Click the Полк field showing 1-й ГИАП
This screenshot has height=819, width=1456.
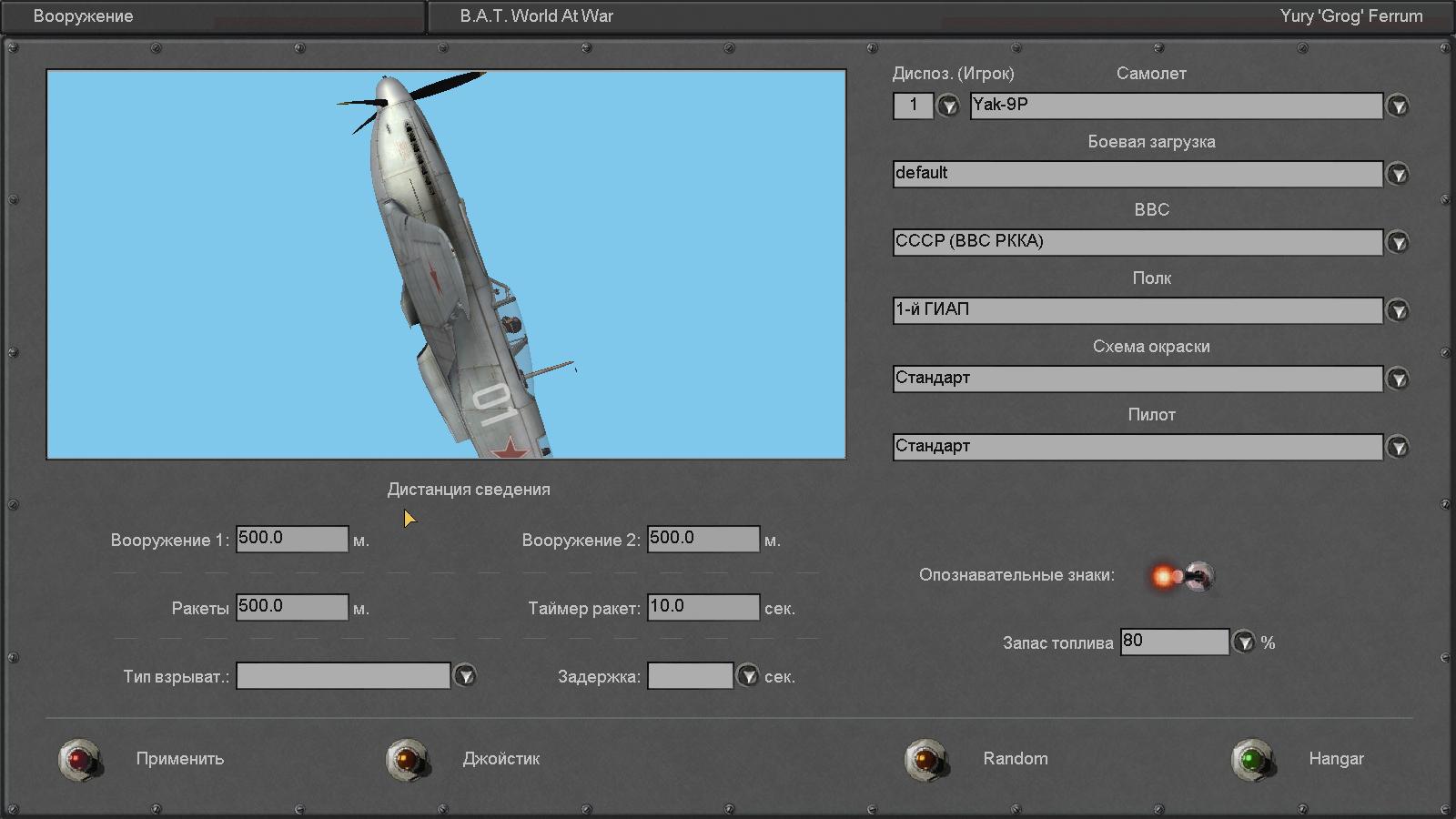1137,310
